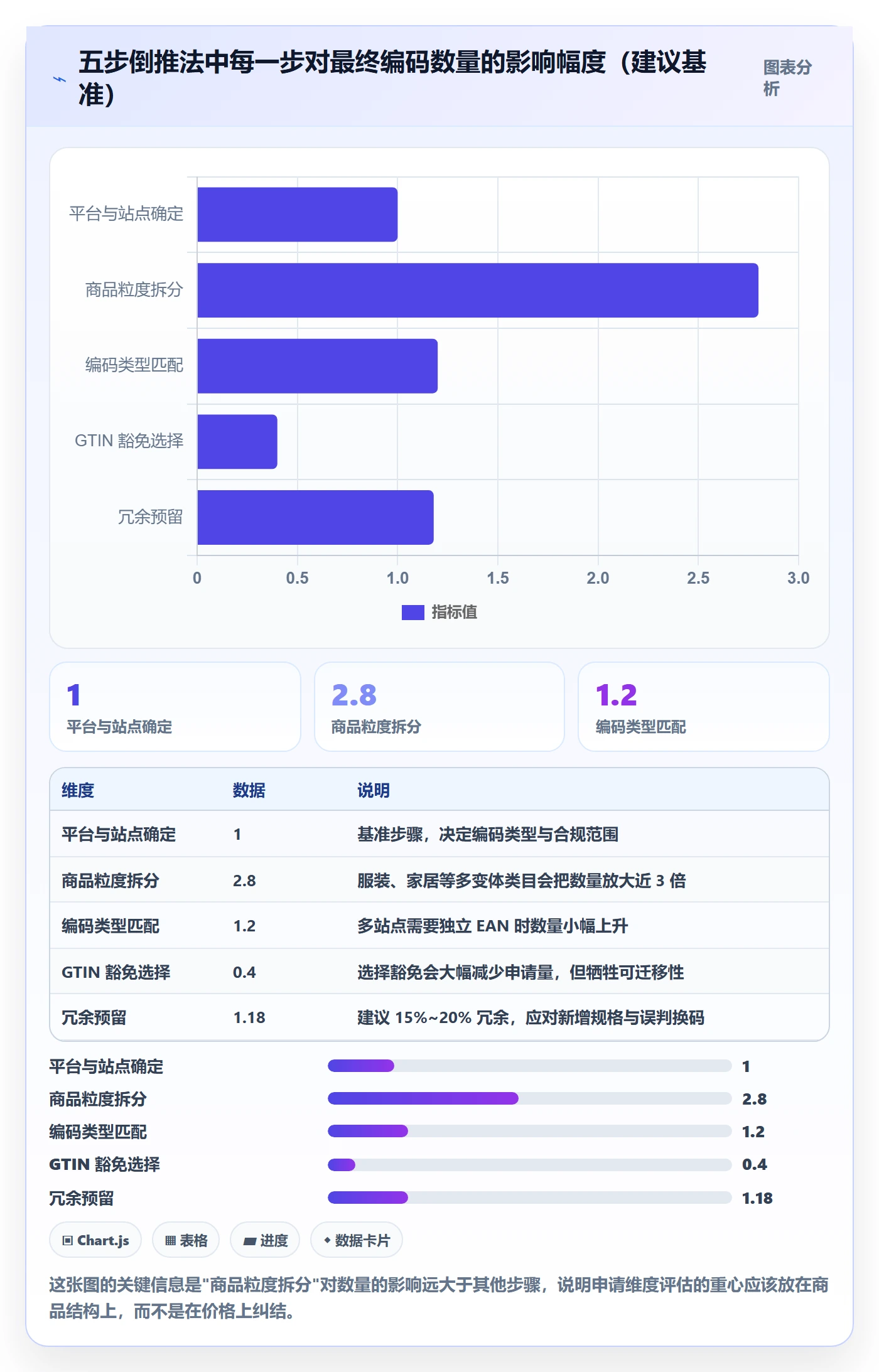This screenshot has width=879, height=1372.
Task: Select the 编码类型匹配 table row name
Action: coord(111,926)
